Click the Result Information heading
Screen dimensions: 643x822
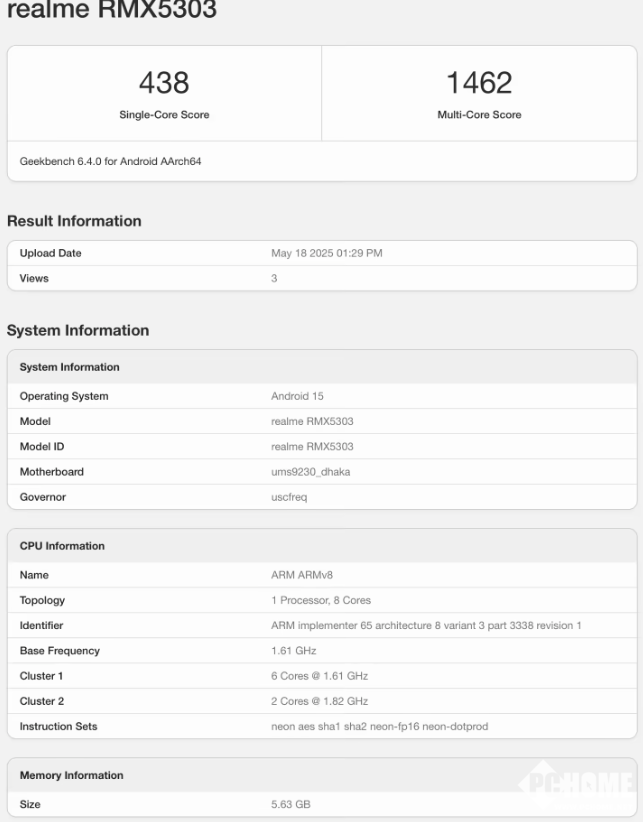click(74, 221)
